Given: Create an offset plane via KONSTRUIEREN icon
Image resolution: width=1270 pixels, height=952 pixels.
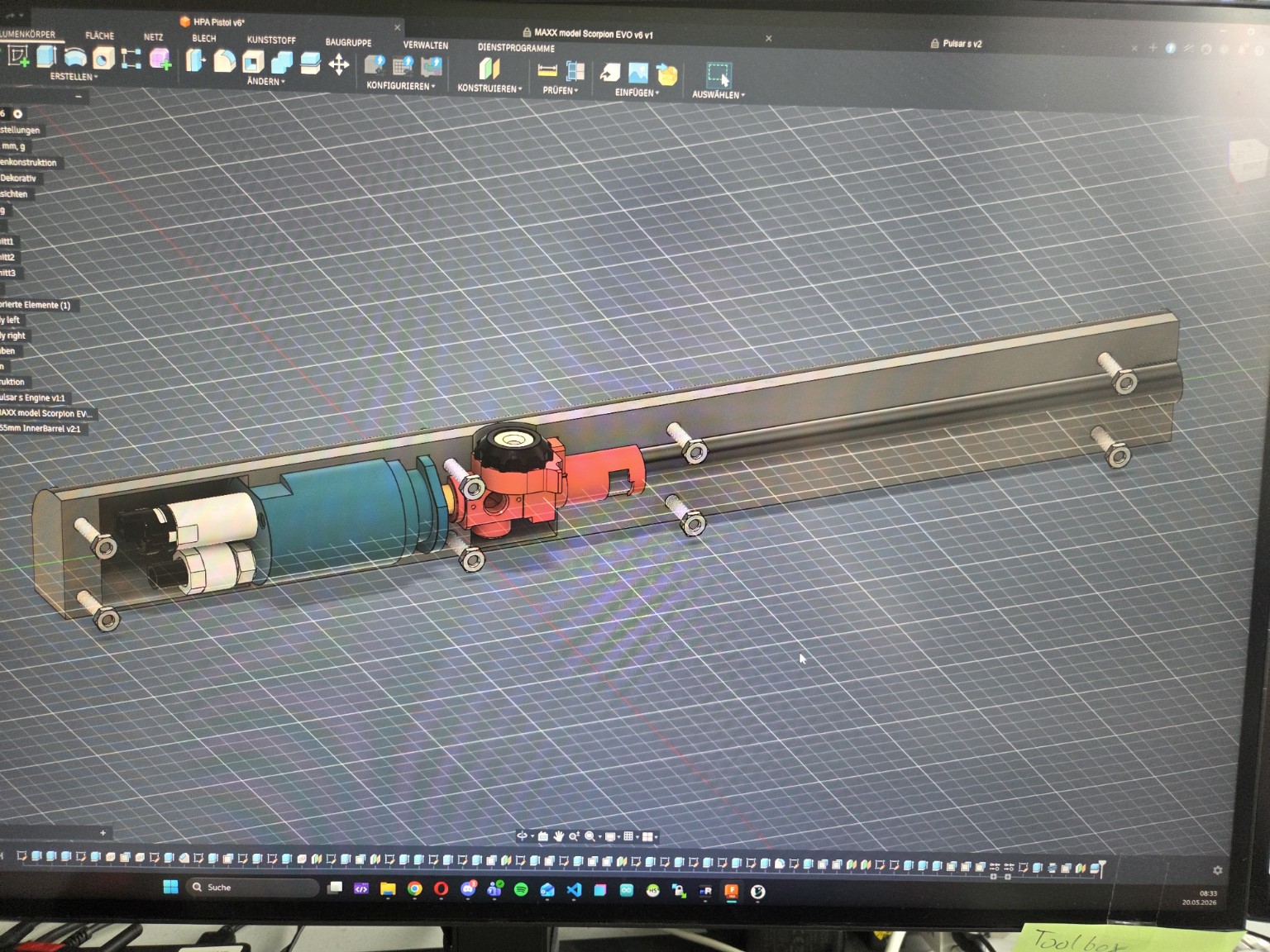Looking at the screenshot, I should 489,69.
